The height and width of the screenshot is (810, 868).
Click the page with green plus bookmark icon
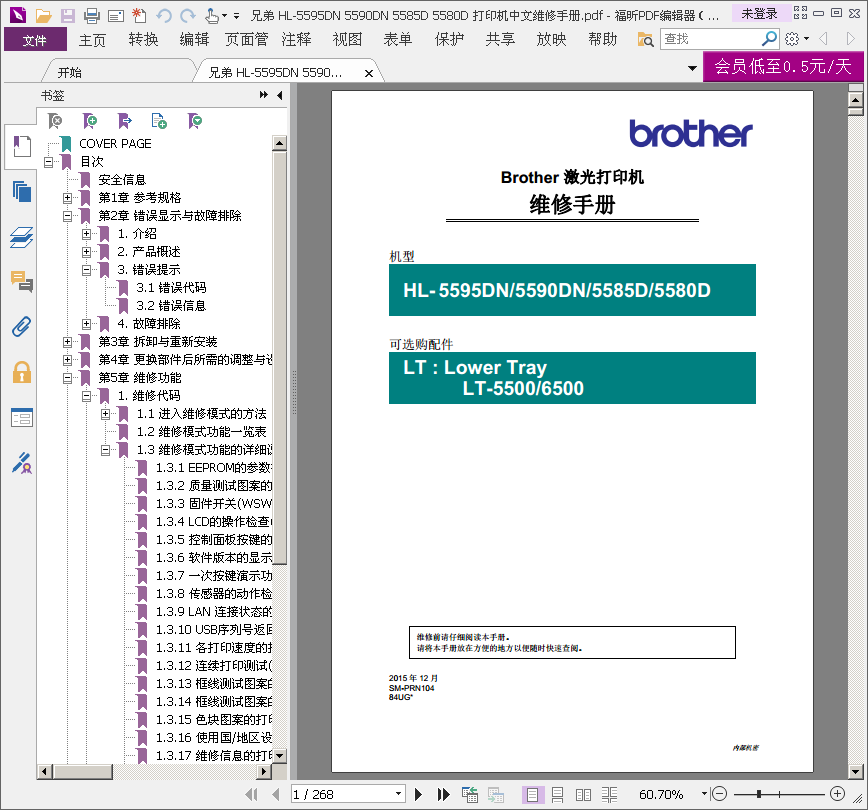tap(159, 121)
